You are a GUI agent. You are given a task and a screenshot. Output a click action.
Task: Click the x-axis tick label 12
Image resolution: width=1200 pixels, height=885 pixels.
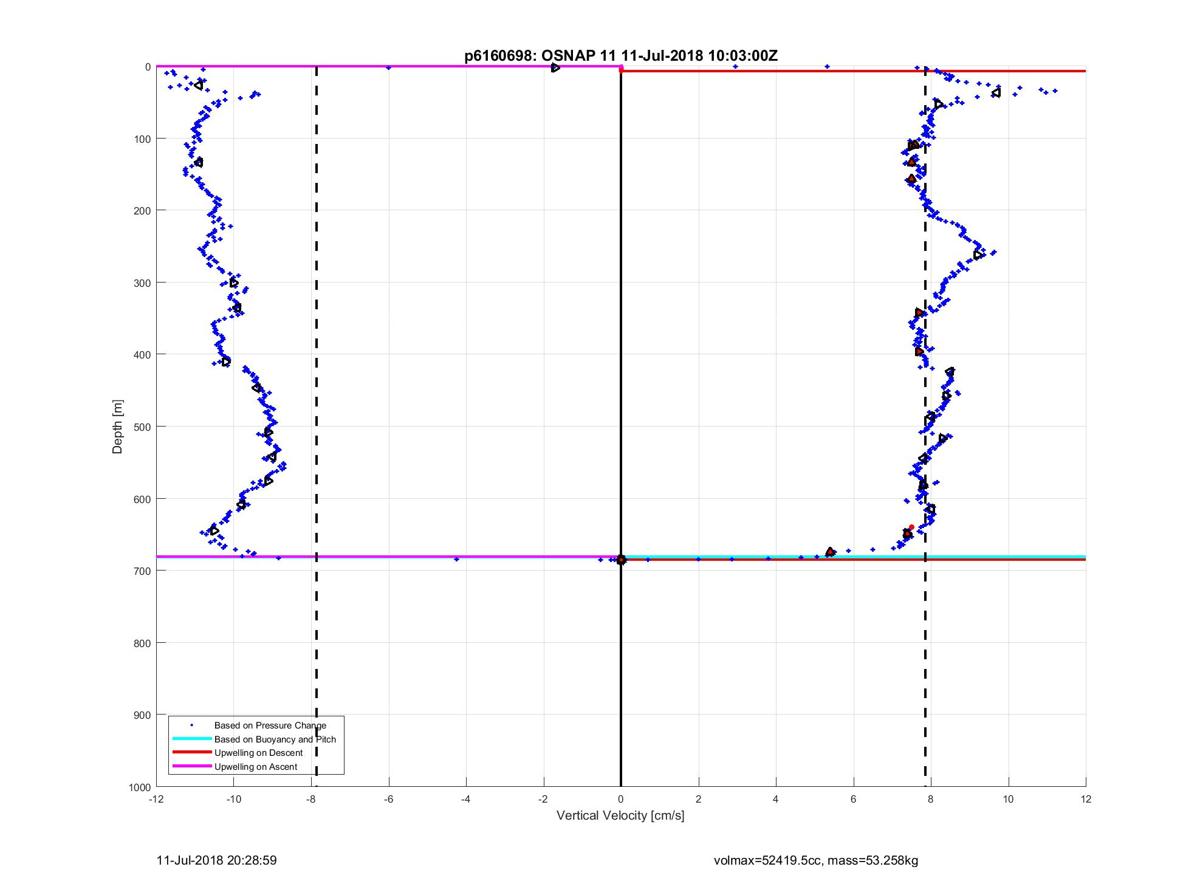pos(1086,799)
